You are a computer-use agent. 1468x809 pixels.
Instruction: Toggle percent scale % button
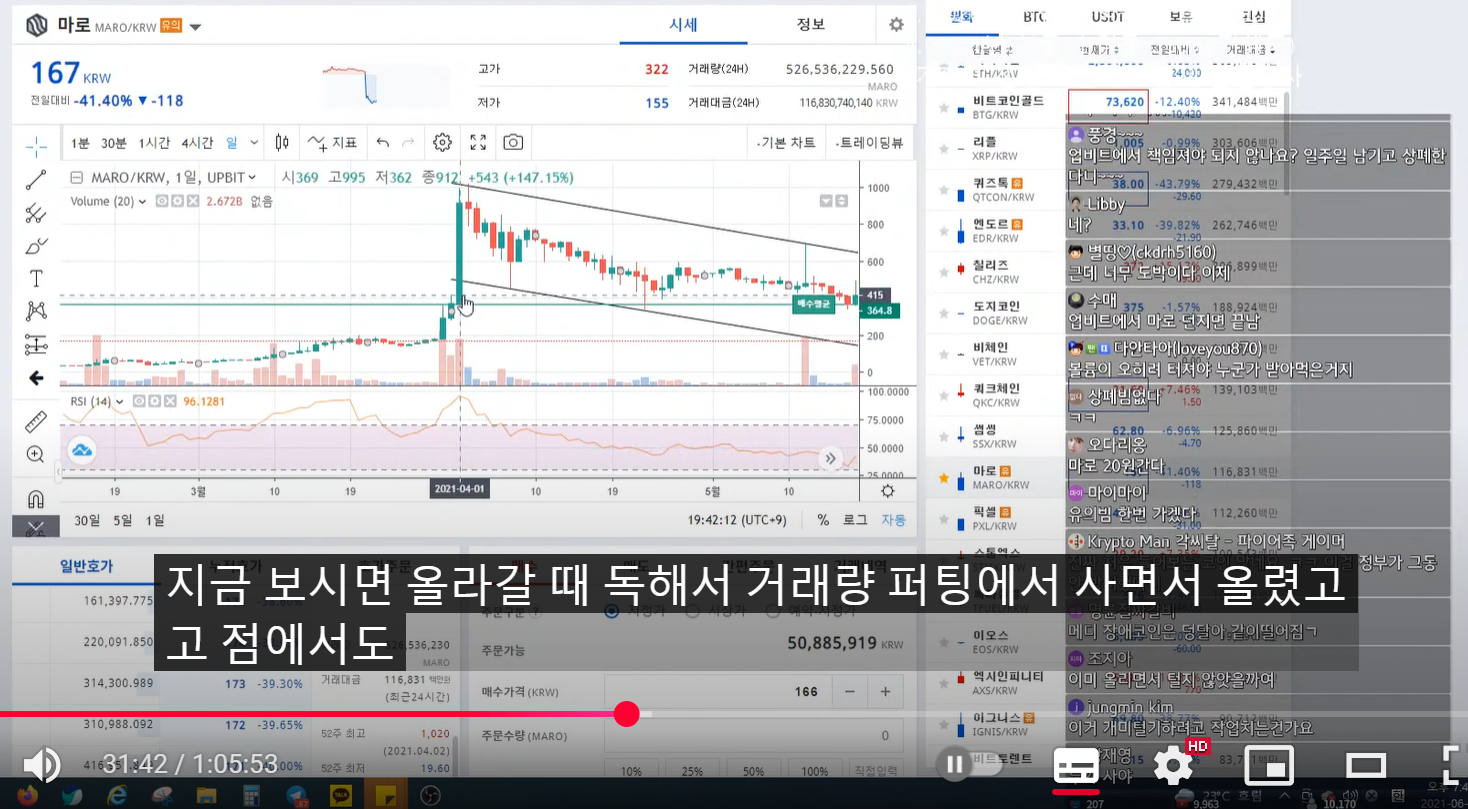(823, 520)
